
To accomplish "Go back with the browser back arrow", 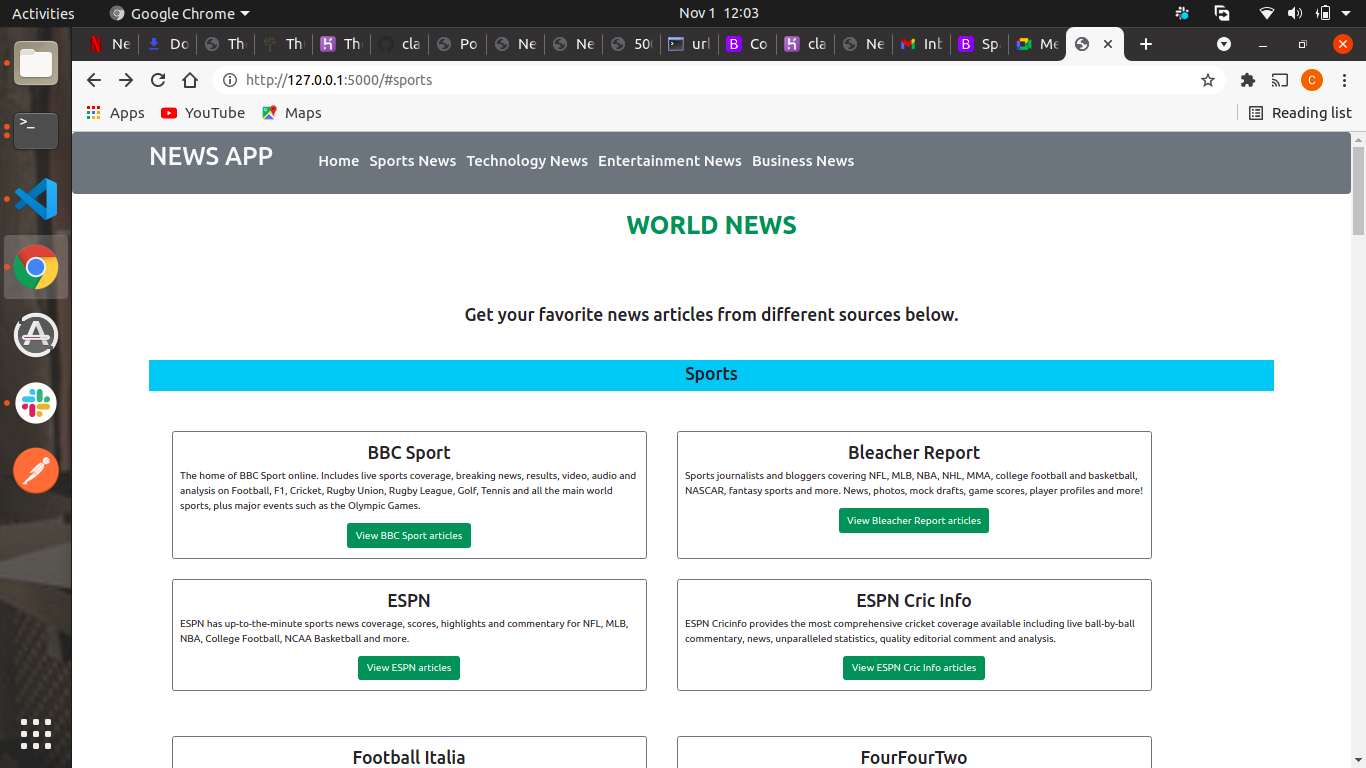I will (x=94, y=80).
